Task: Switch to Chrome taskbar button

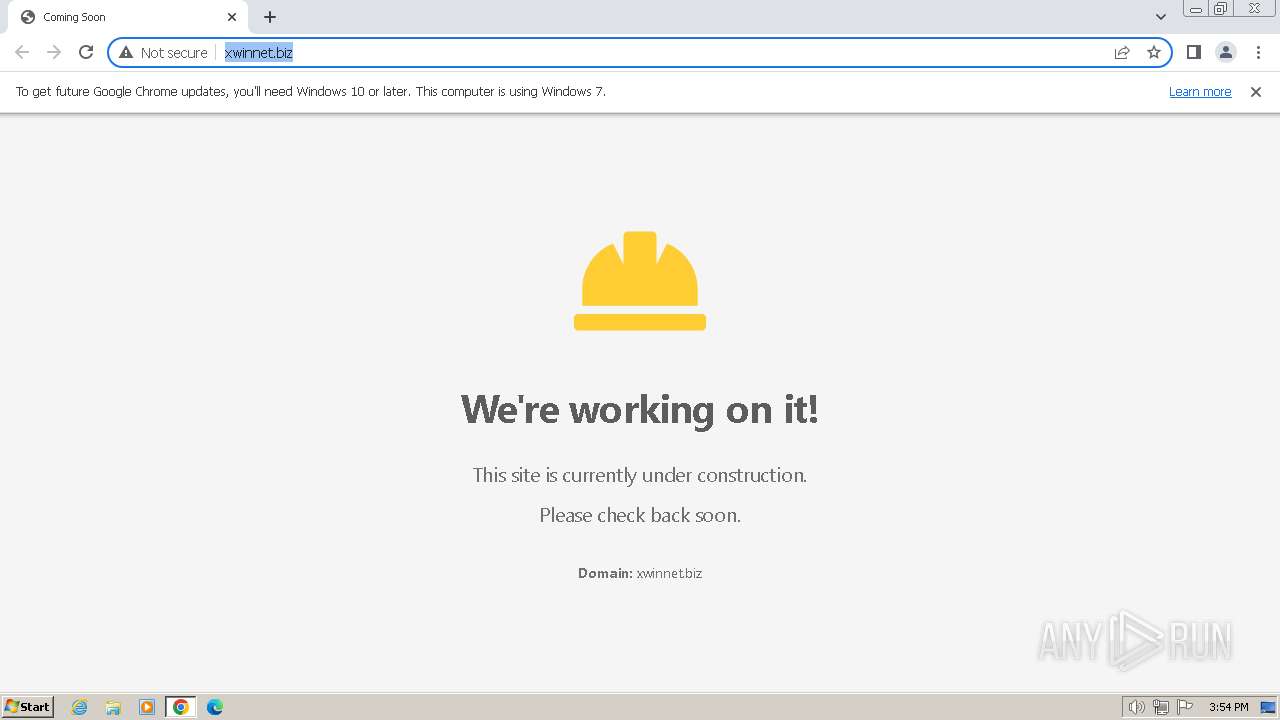Action: [181, 707]
